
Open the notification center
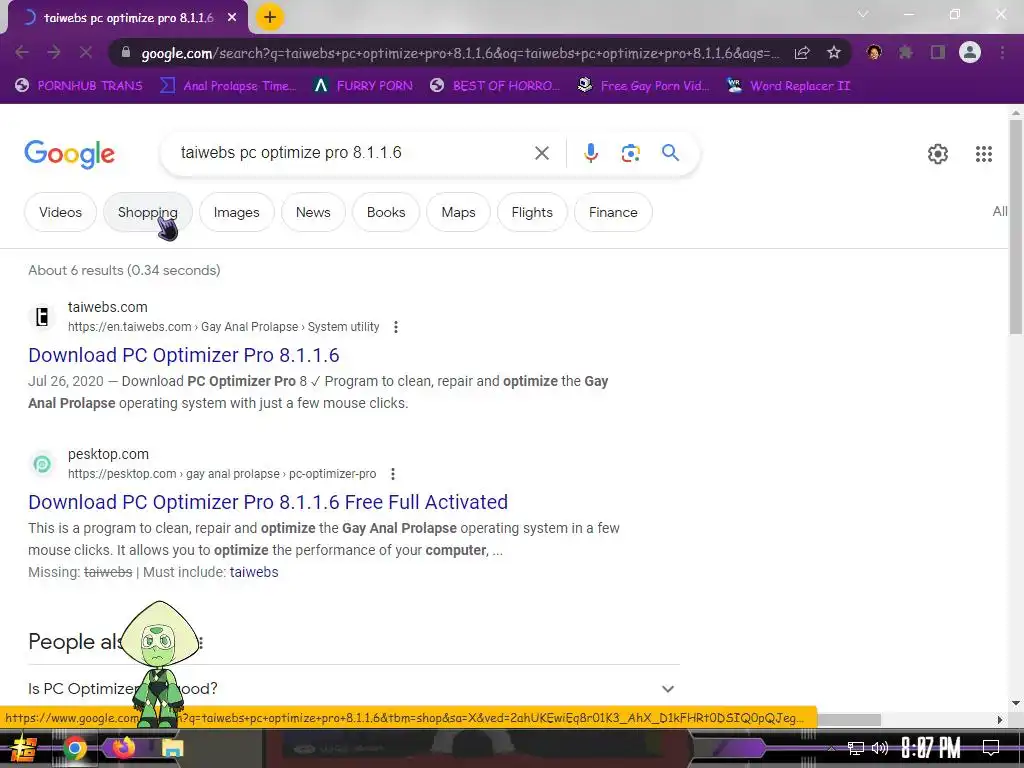pos(991,748)
